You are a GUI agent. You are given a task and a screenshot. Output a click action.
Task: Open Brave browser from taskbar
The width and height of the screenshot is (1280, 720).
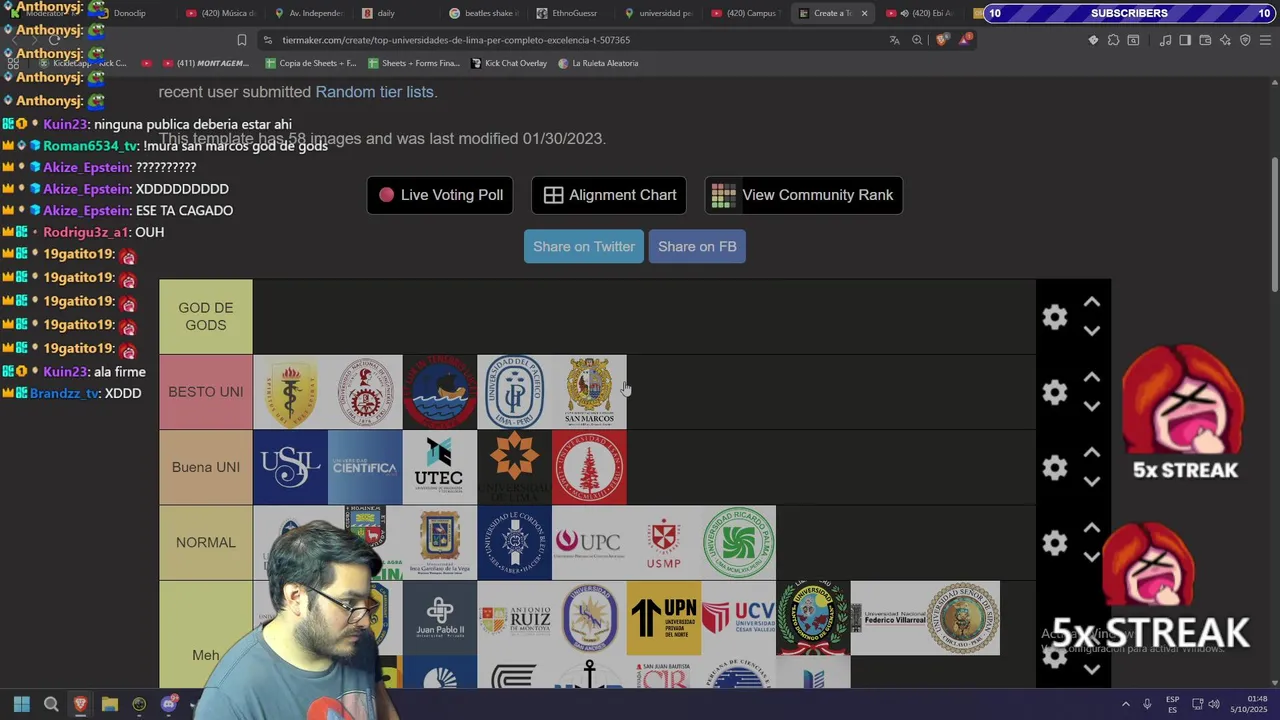(80, 704)
